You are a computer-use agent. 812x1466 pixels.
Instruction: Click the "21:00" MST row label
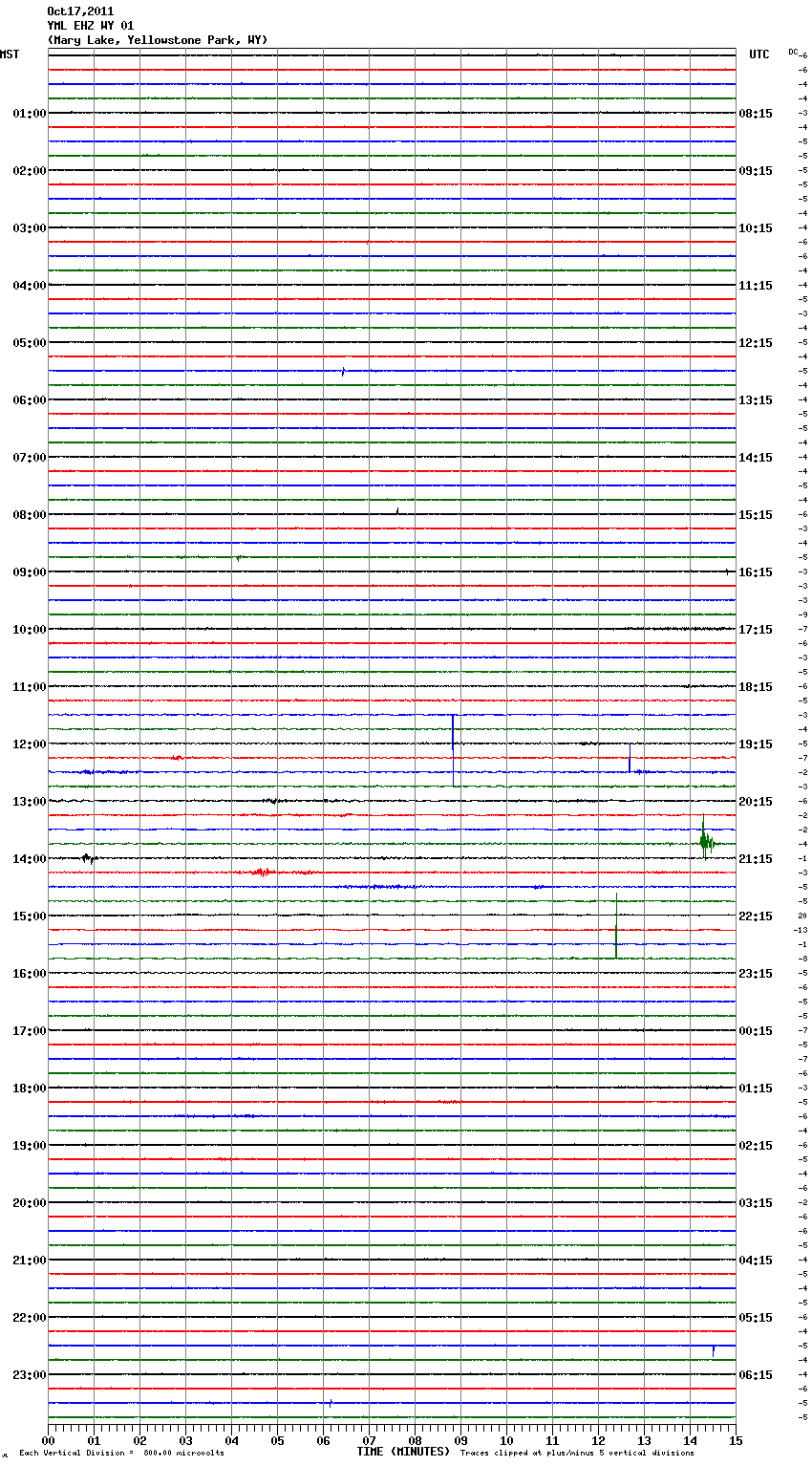(x=30, y=1261)
